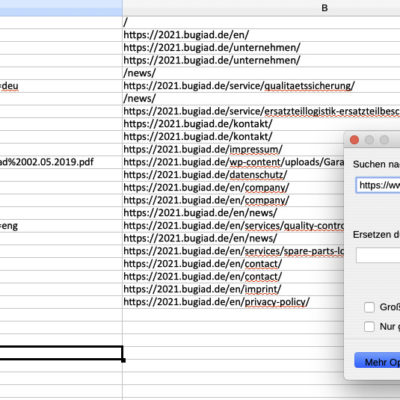
Task: Select the impressum URL cell
Action: coord(233,149)
